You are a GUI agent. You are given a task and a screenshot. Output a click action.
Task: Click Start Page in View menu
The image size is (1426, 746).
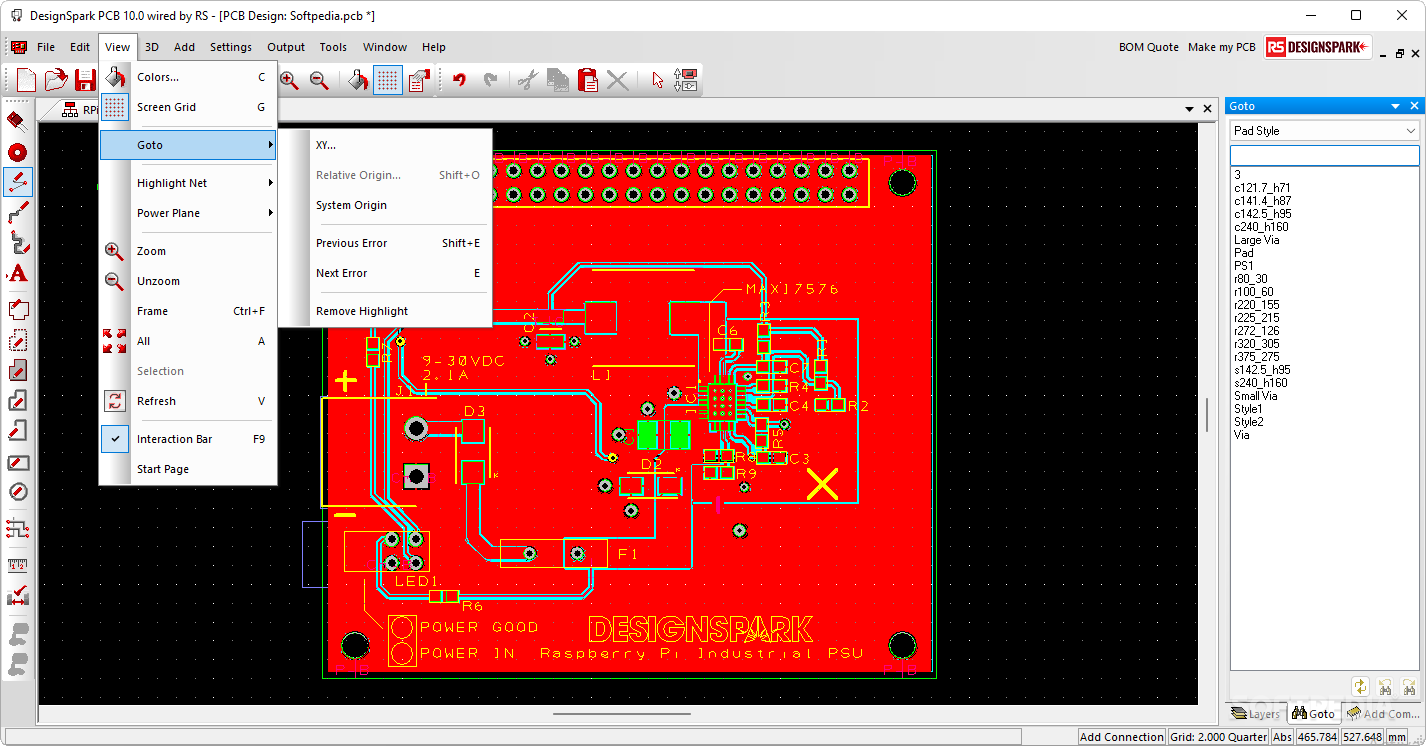click(188, 469)
